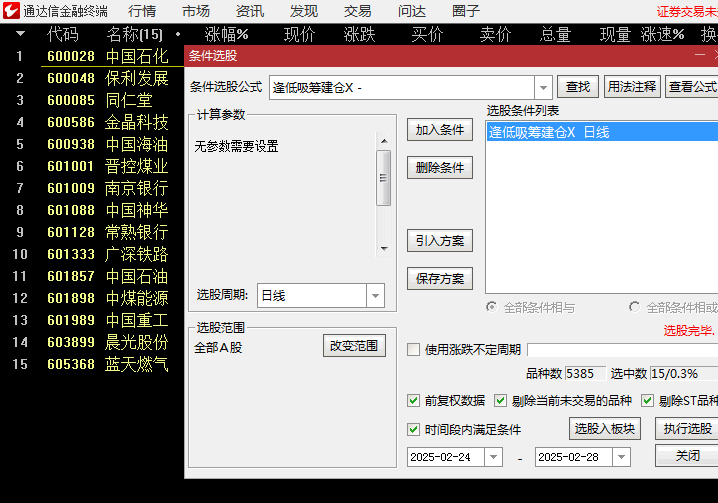
Task: Open the end date 2025-02-28 dropdown
Action: coord(621,457)
